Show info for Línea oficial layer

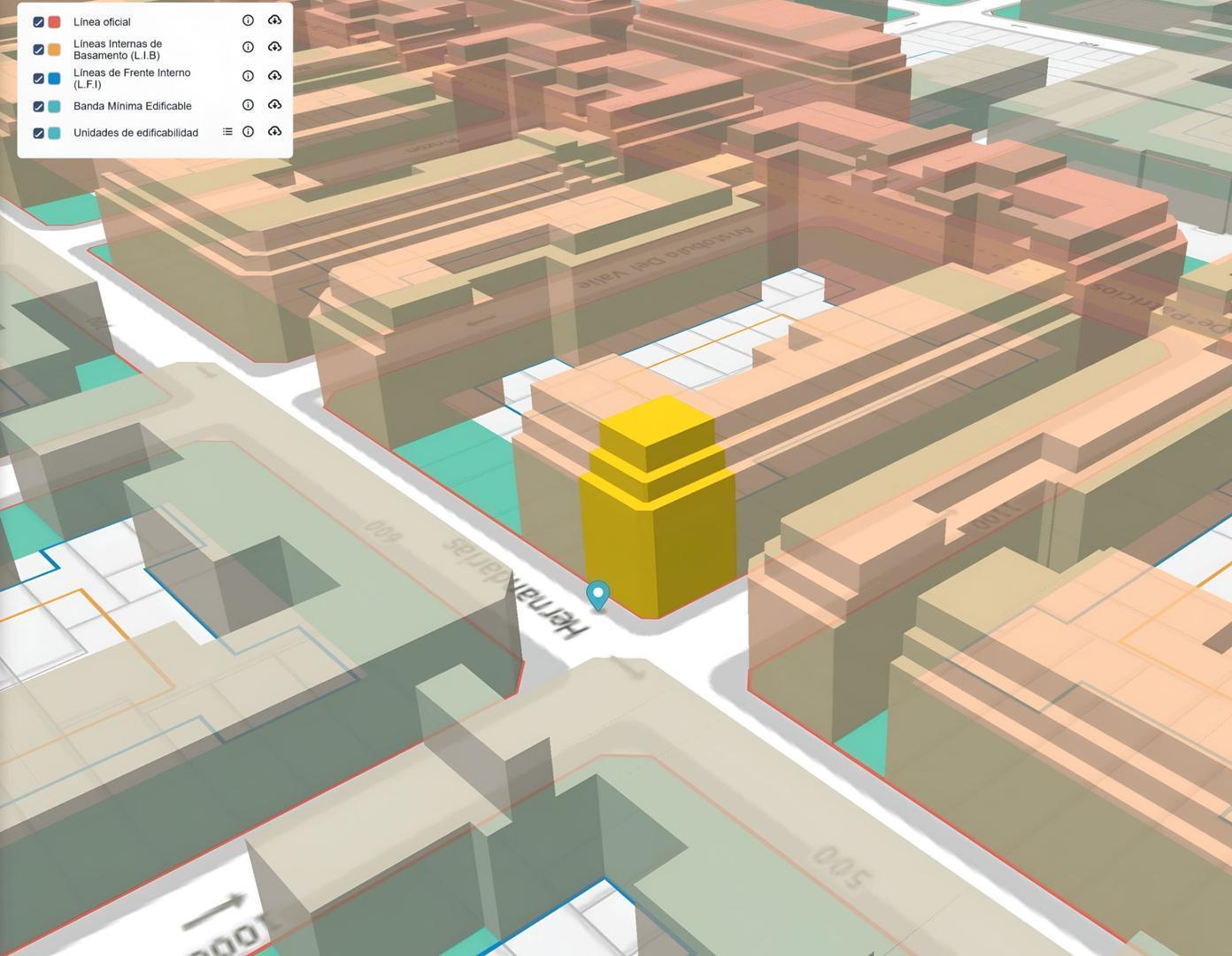pos(248,20)
